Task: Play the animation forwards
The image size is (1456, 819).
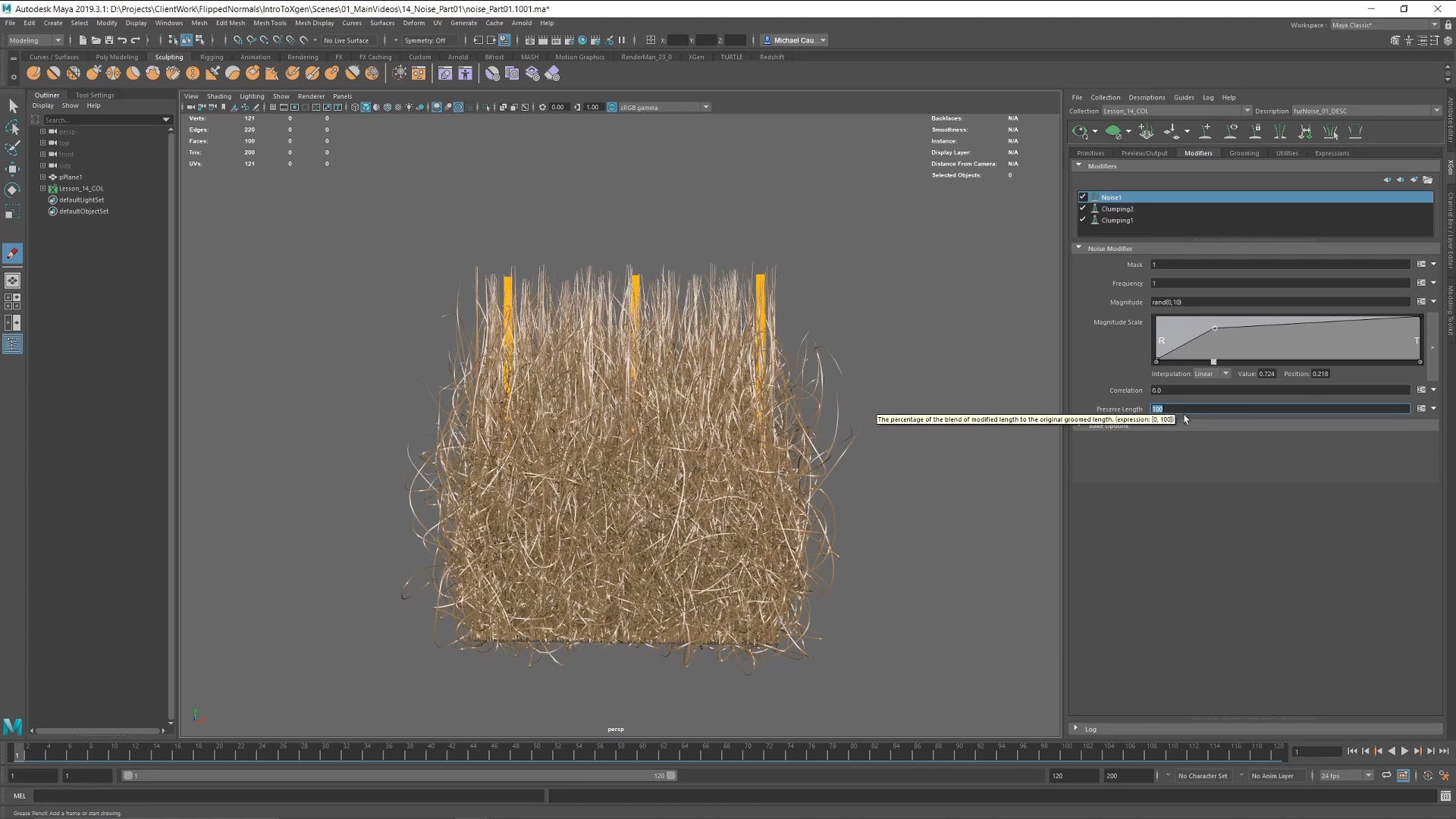Action: [x=1404, y=752]
